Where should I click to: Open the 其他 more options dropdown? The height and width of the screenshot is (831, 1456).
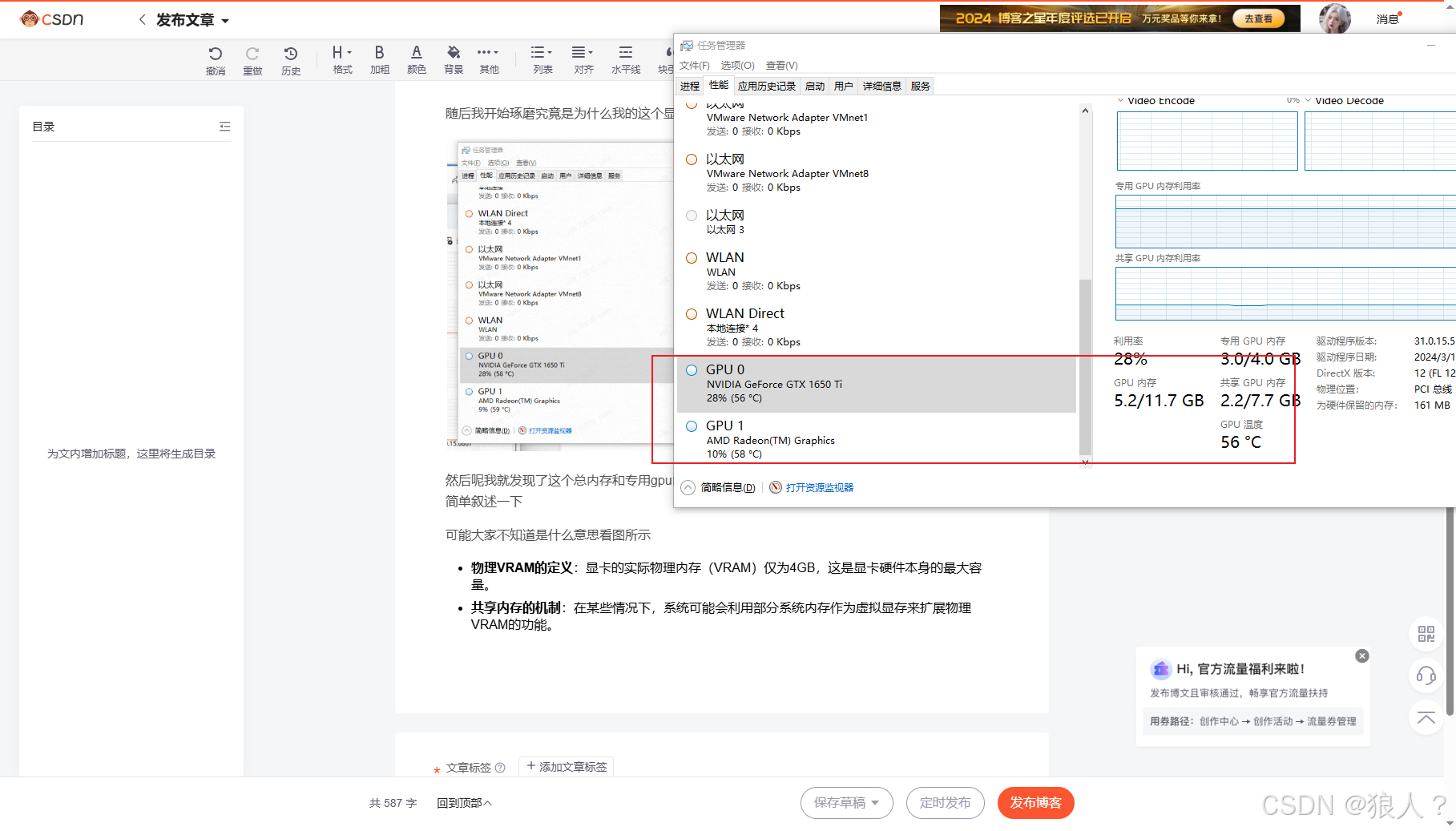coord(489,60)
